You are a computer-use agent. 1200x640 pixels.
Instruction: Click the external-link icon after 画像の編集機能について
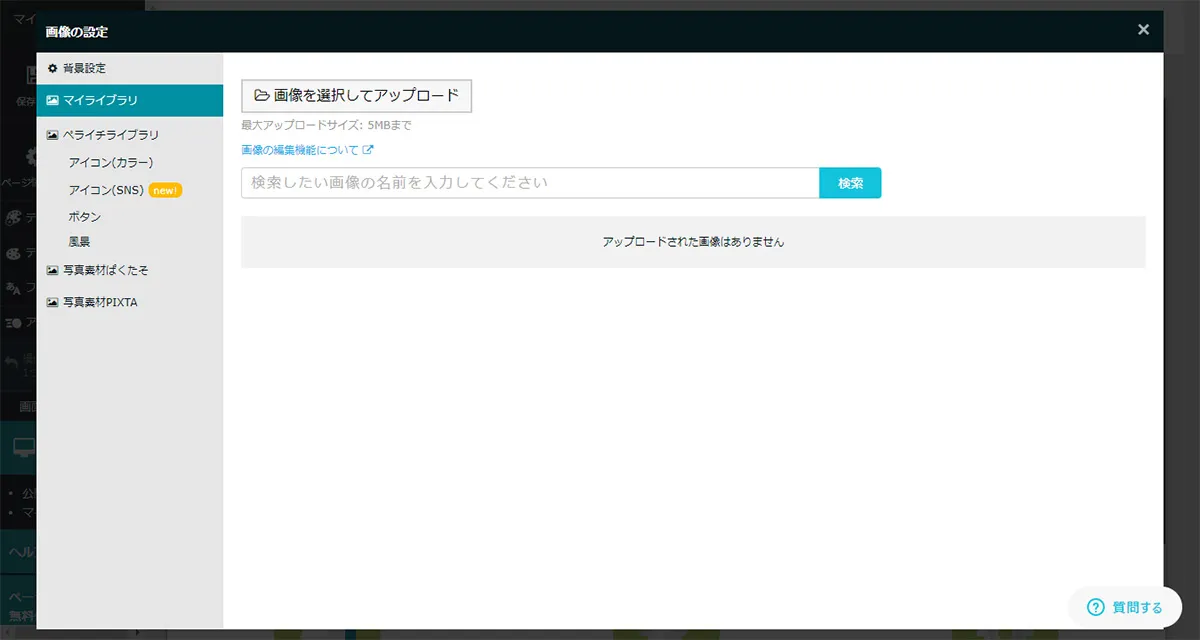click(369, 148)
